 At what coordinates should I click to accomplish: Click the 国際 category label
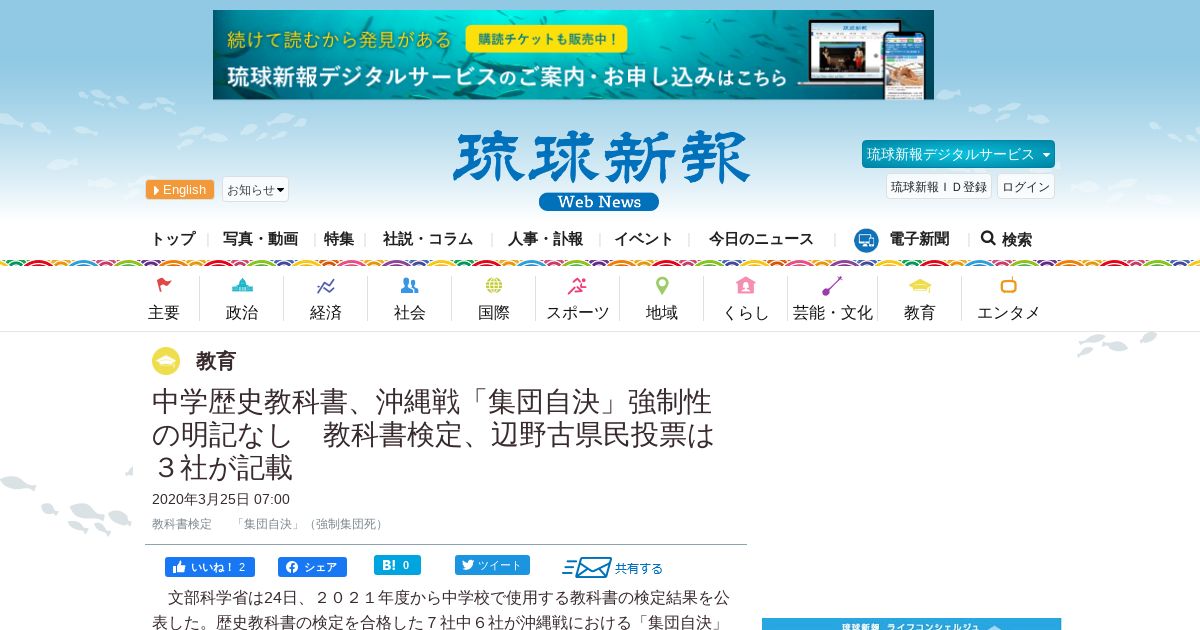tap(494, 313)
